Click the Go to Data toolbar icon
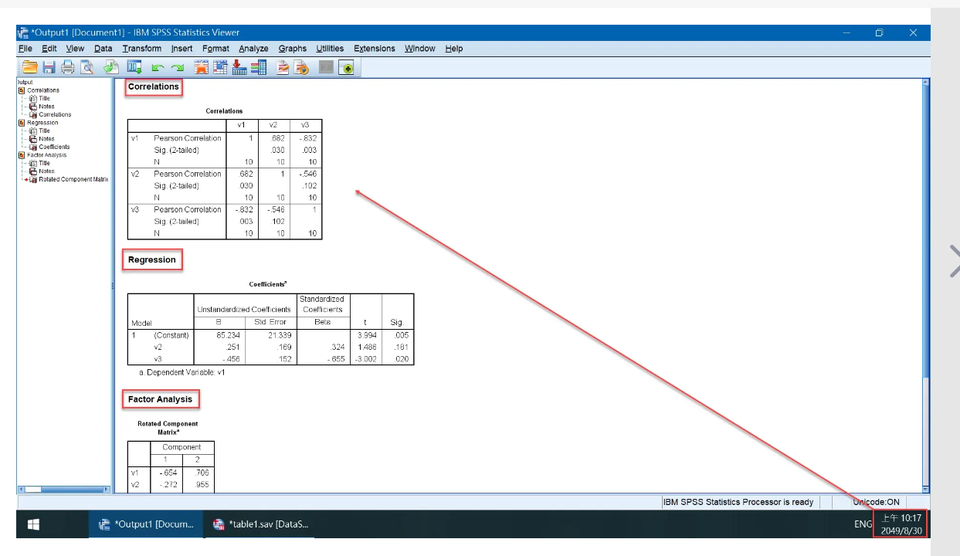The image size is (960, 556). pyautogui.click(x=202, y=68)
